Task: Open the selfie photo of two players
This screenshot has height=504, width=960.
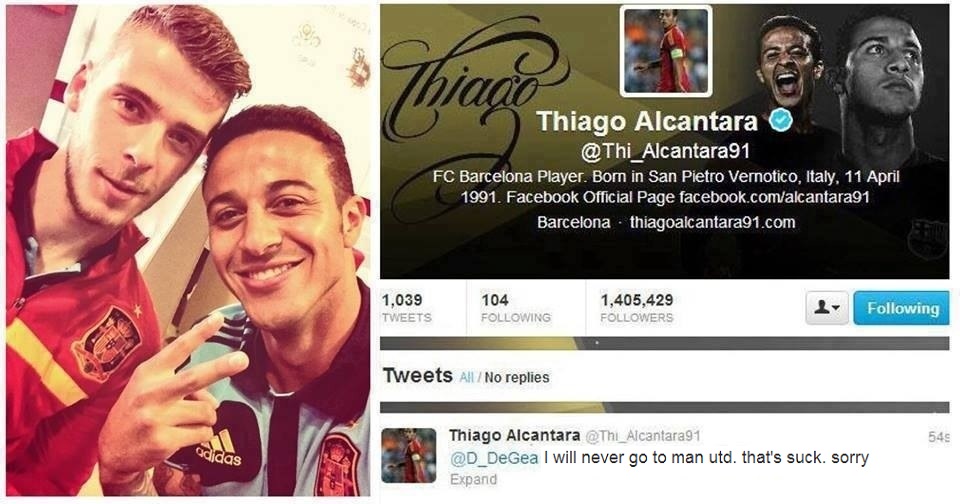Action: click(188, 250)
